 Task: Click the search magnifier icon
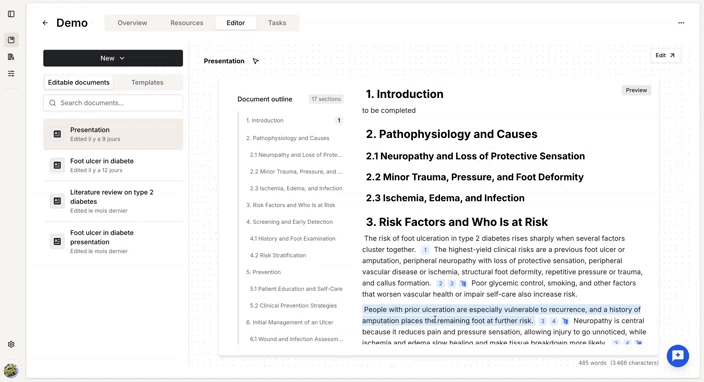[x=53, y=103]
